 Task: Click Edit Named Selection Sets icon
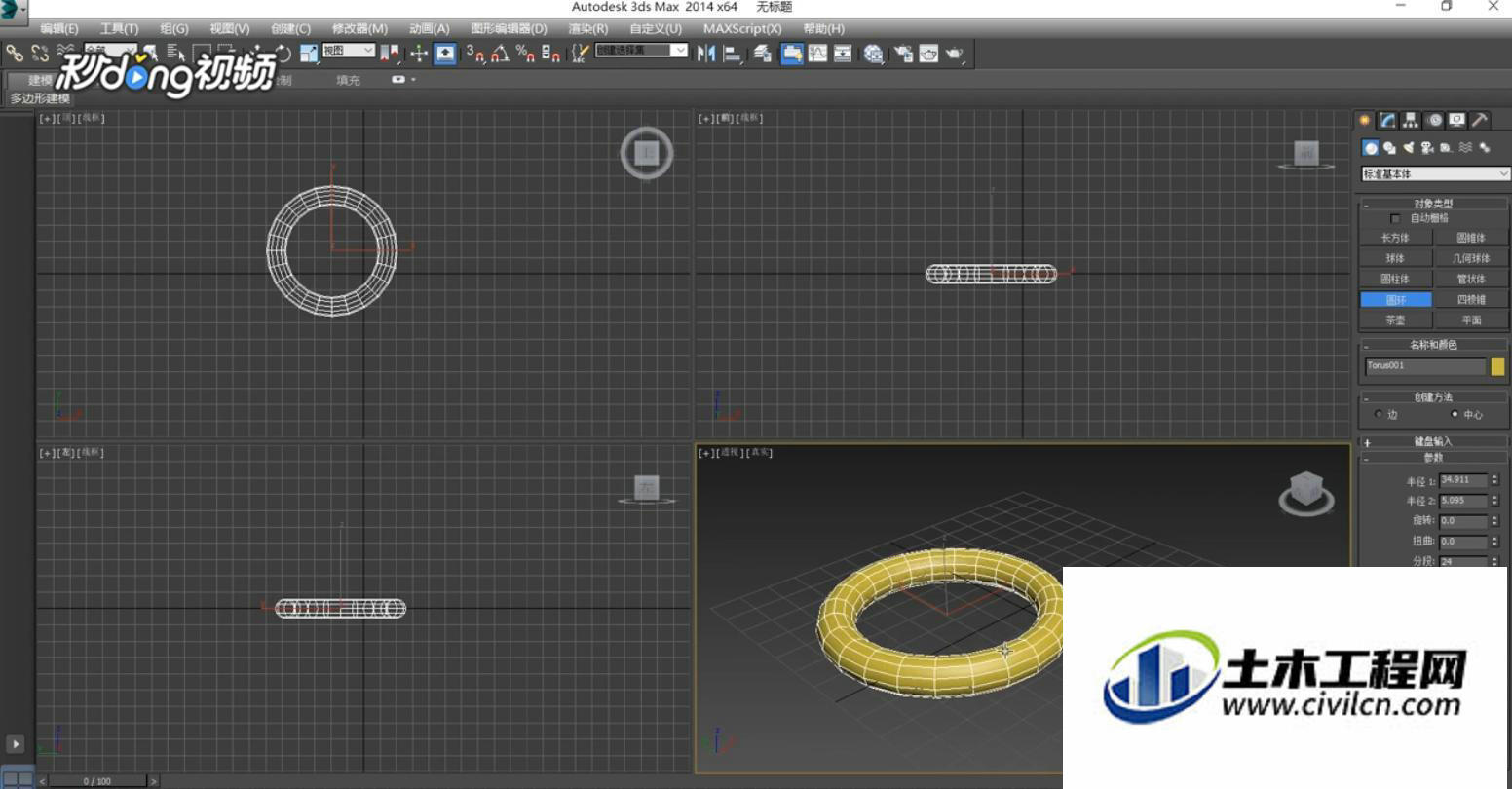[579, 54]
